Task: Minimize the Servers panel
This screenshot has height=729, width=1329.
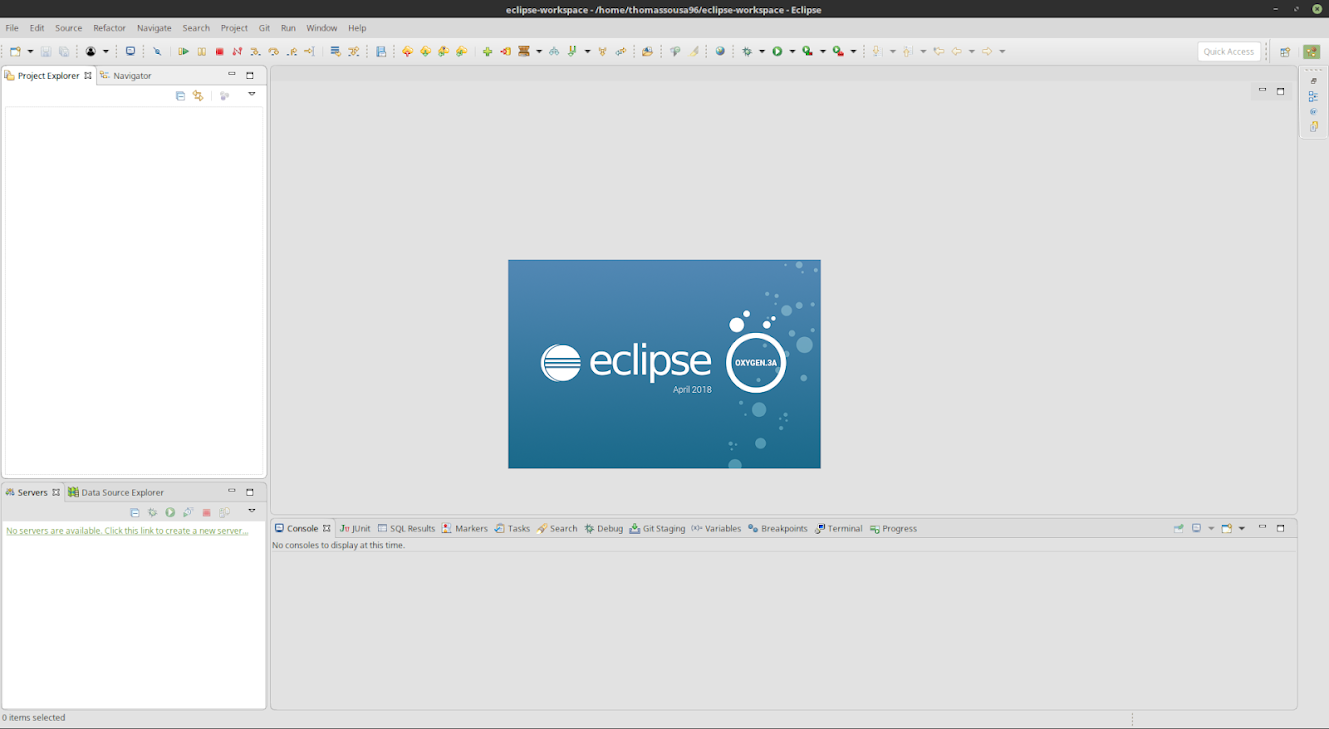Action: (x=232, y=491)
